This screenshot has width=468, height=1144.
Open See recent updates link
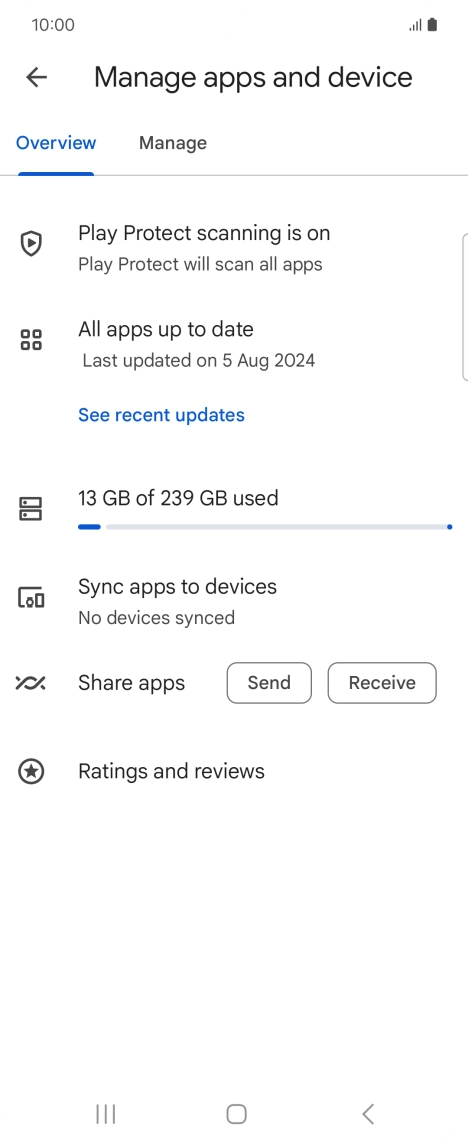tap(161, 415)
